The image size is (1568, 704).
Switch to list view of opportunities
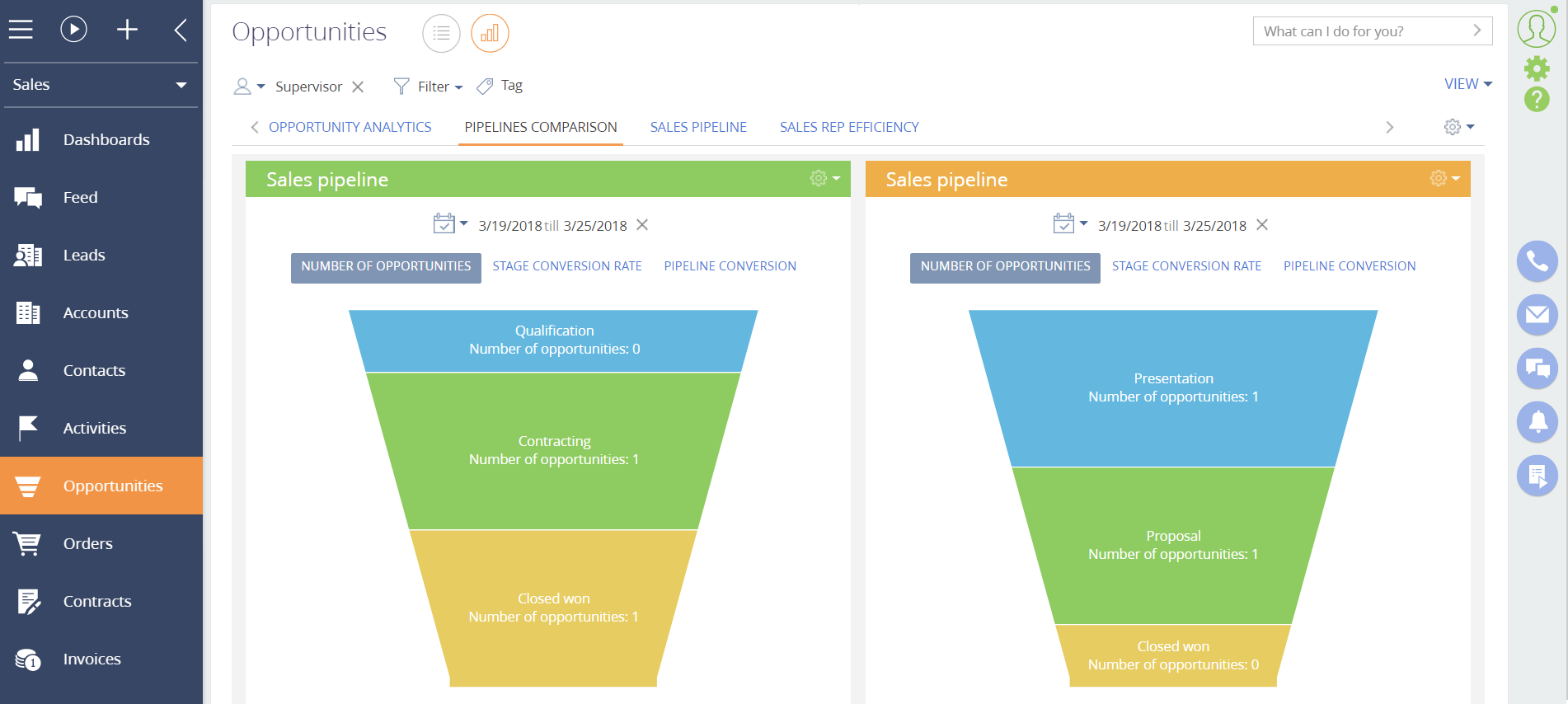click(x=441, y=33)
